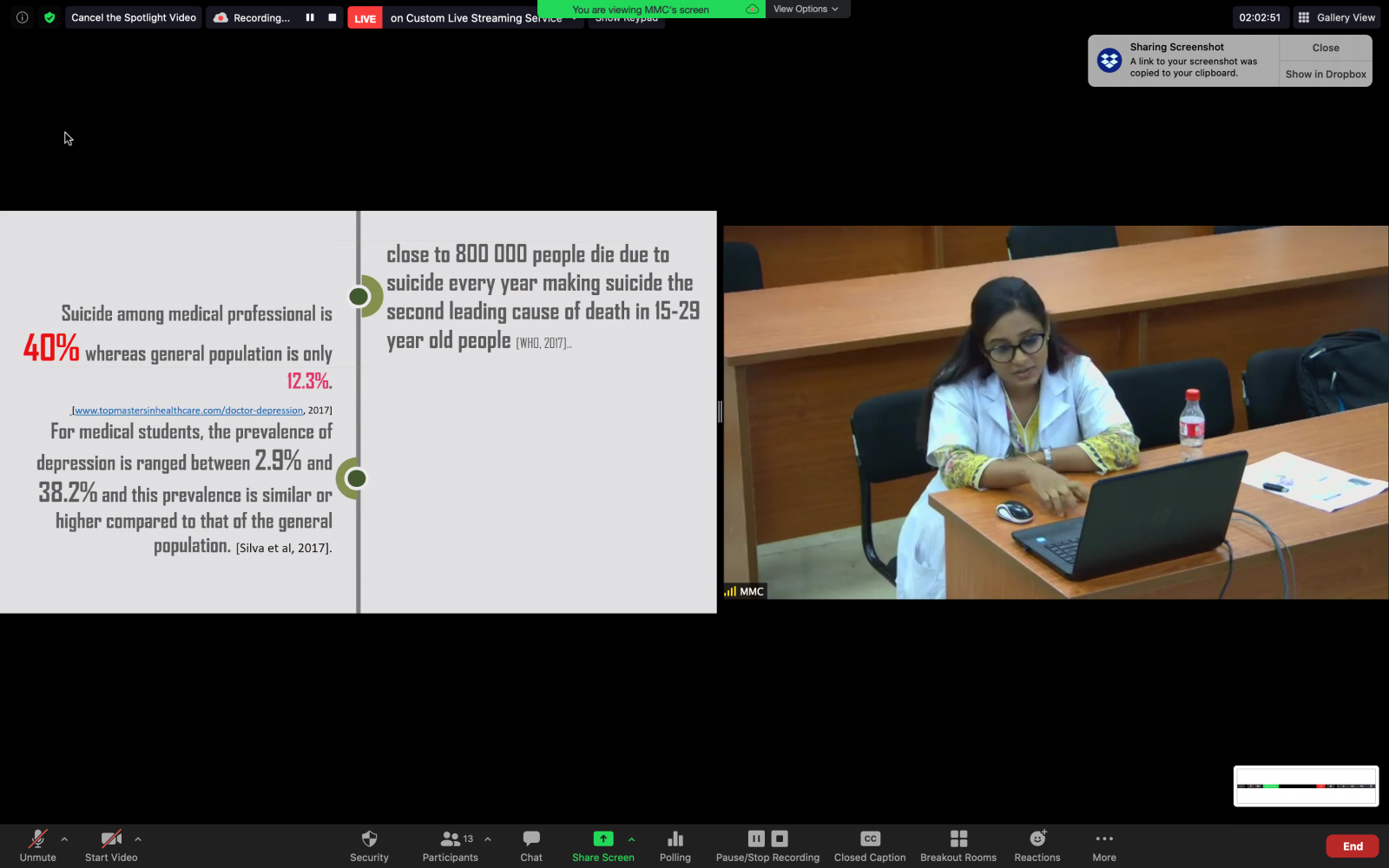The width and height of the screenshot is (1389, 868).
Task: Click Show in Dropbox button
Action: pyautogui.click(x=1326, y=75)
